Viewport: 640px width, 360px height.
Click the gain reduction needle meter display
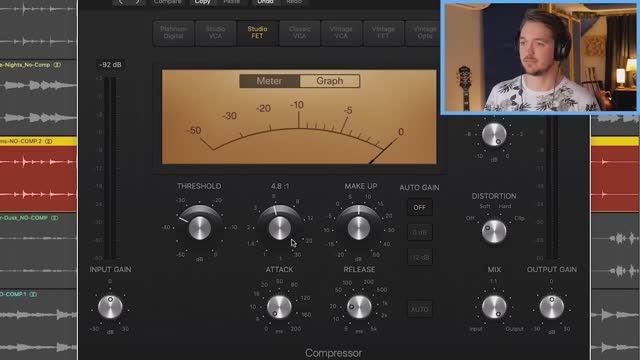coord(299,117)
